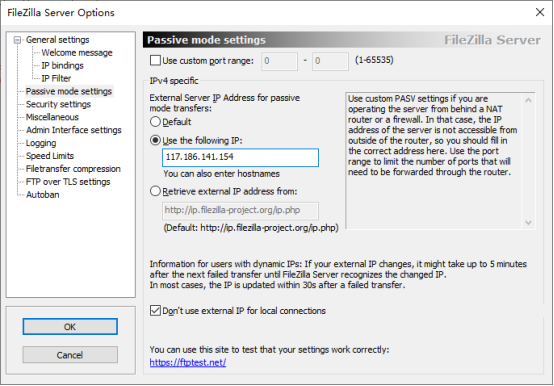
Task: Dismiss the dialog with Cancel
Action: (x=70, y=355)
